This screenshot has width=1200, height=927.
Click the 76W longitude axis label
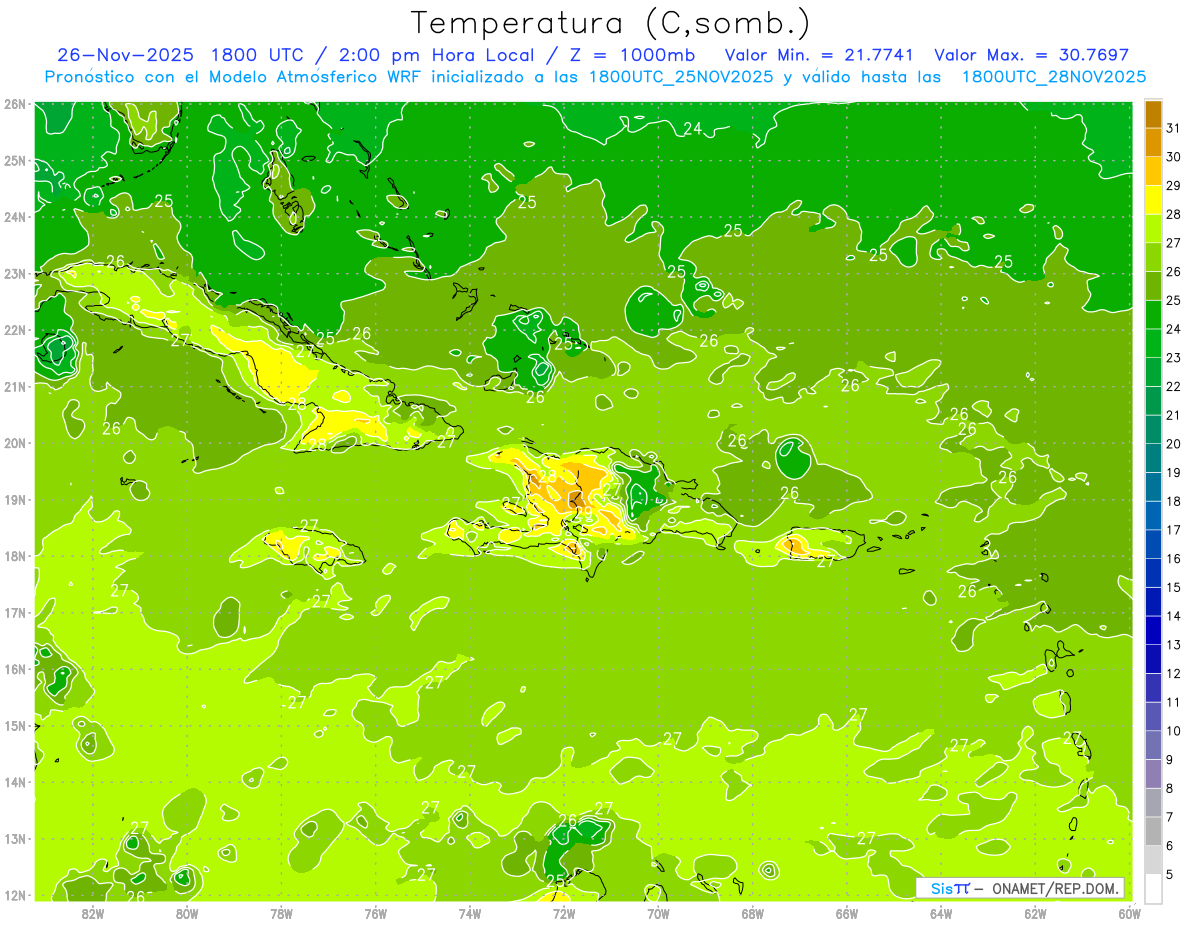[375, 913]
